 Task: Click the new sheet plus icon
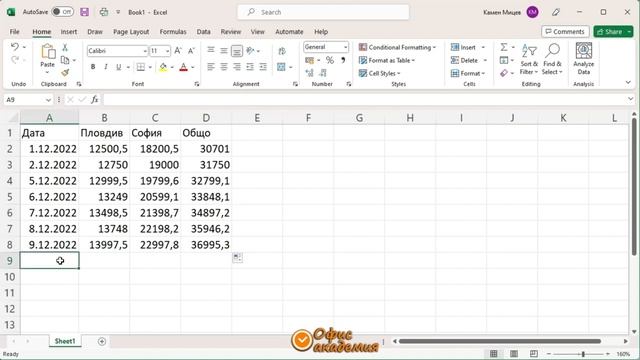[102, 341]
